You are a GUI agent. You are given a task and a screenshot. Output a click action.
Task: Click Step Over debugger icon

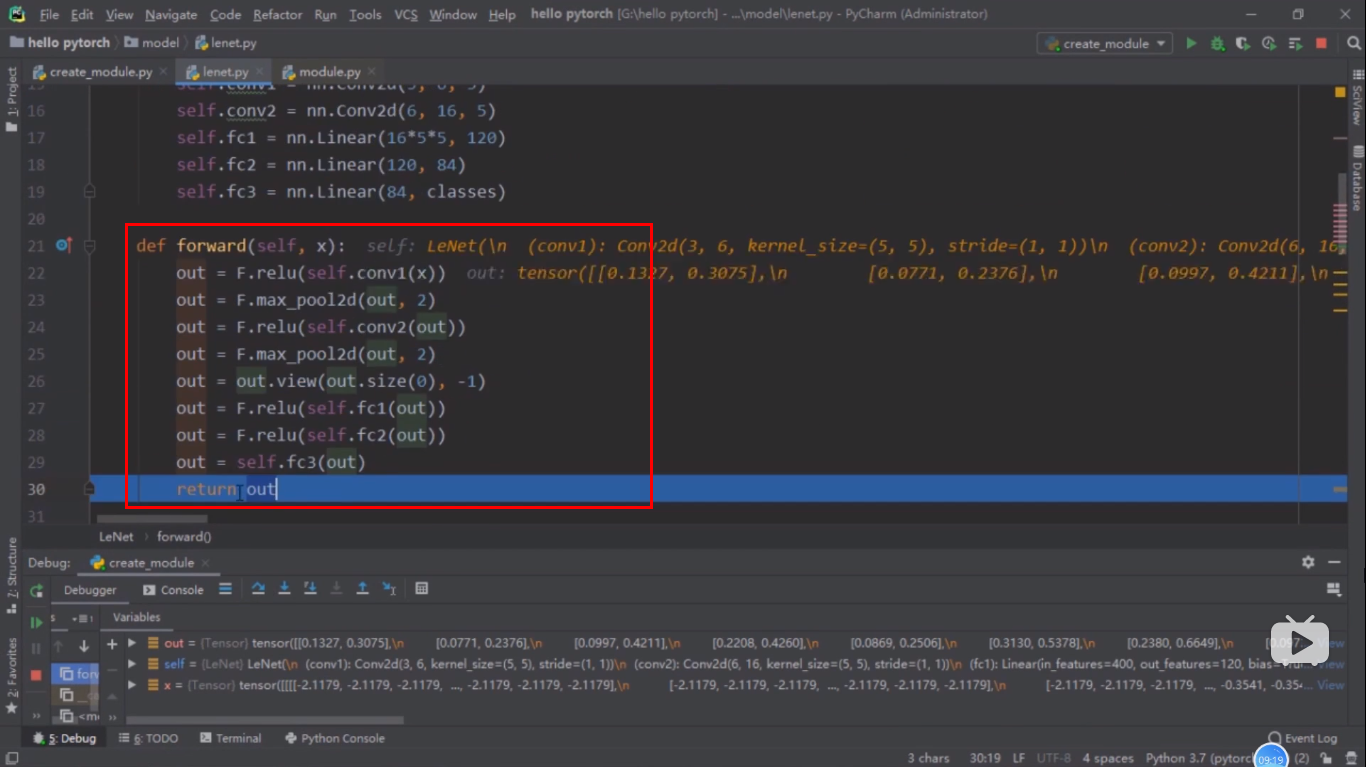click(258, 589)
